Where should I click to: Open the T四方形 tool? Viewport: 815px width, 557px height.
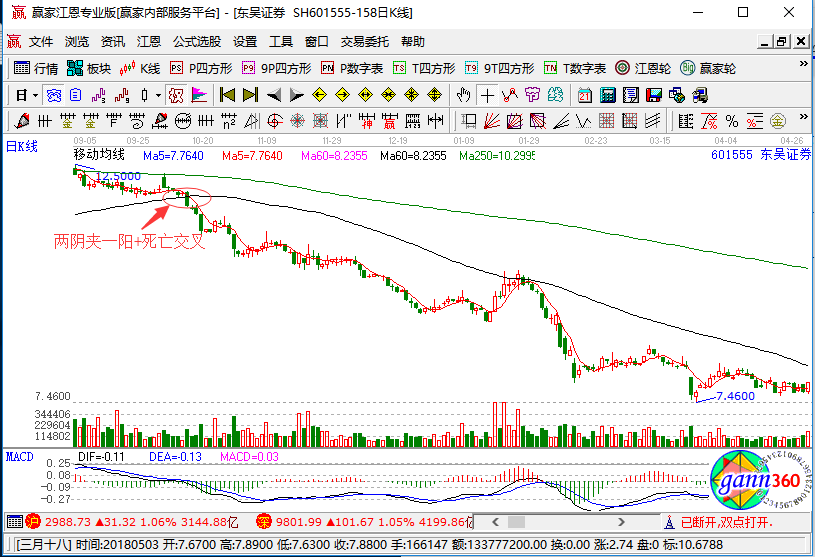[x=424, y=68]
